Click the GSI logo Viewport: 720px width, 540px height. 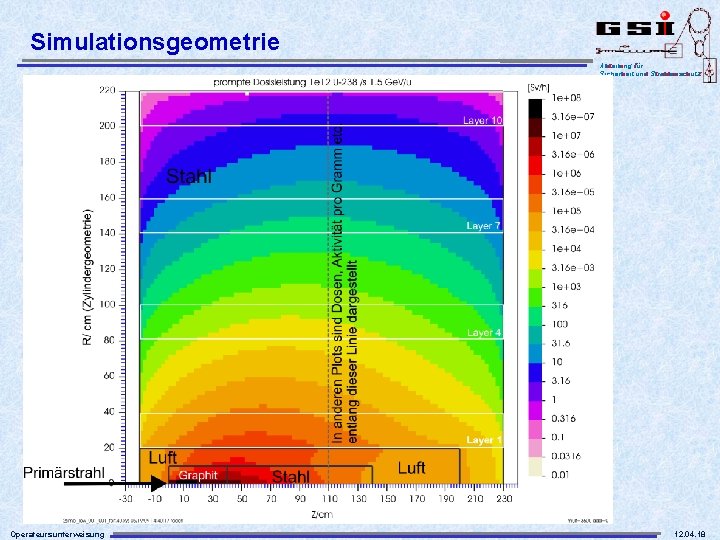635,25
